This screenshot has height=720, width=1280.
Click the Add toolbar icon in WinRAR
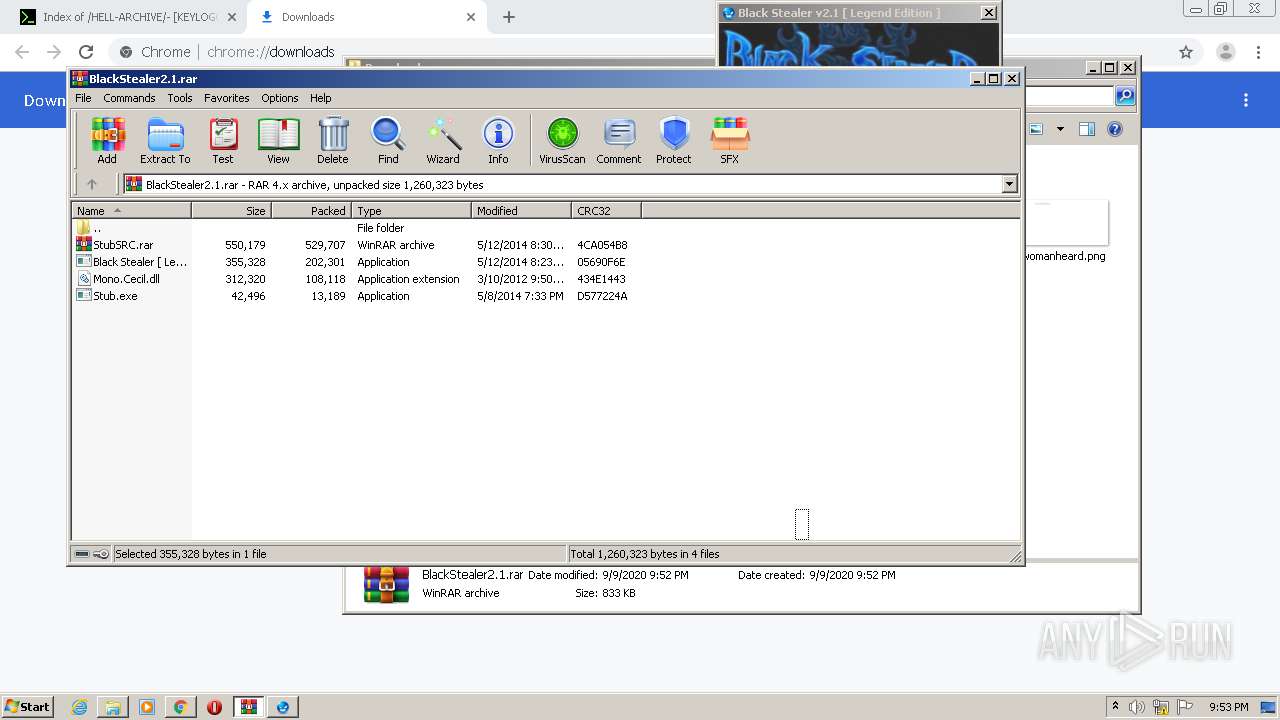click(x=107, y=141)
